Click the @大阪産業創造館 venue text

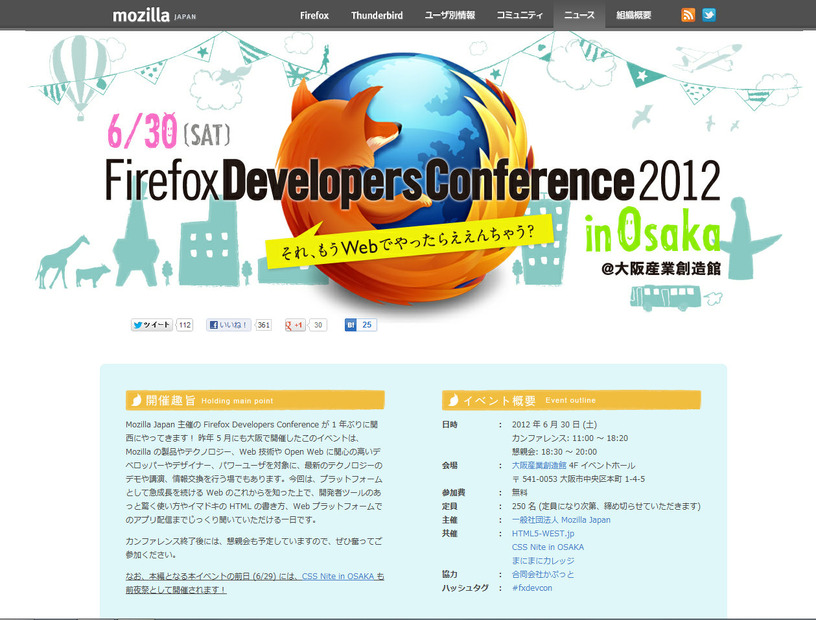(x=661, y=269)
